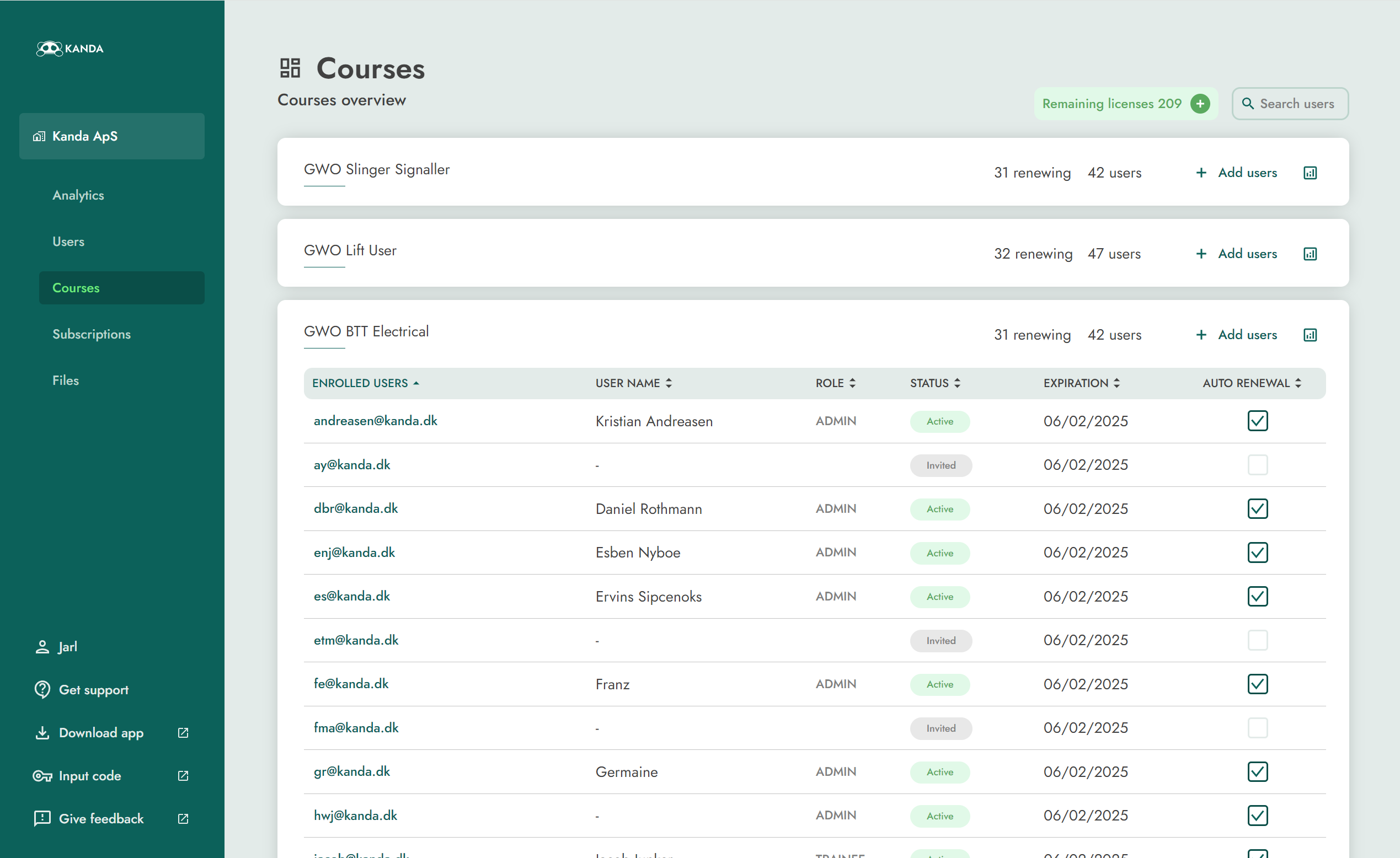
Task: Toggle auto renewal for es@kanda.dk
Action: click(x=1257, y=596)
